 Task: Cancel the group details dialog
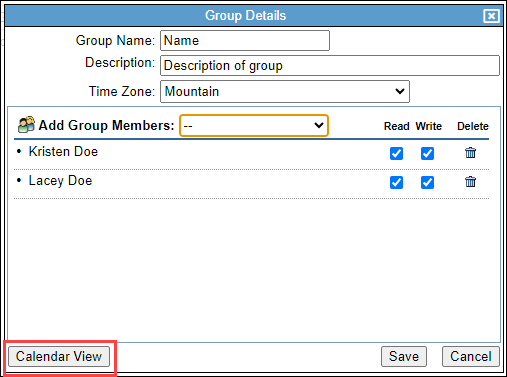coord(471,356)
